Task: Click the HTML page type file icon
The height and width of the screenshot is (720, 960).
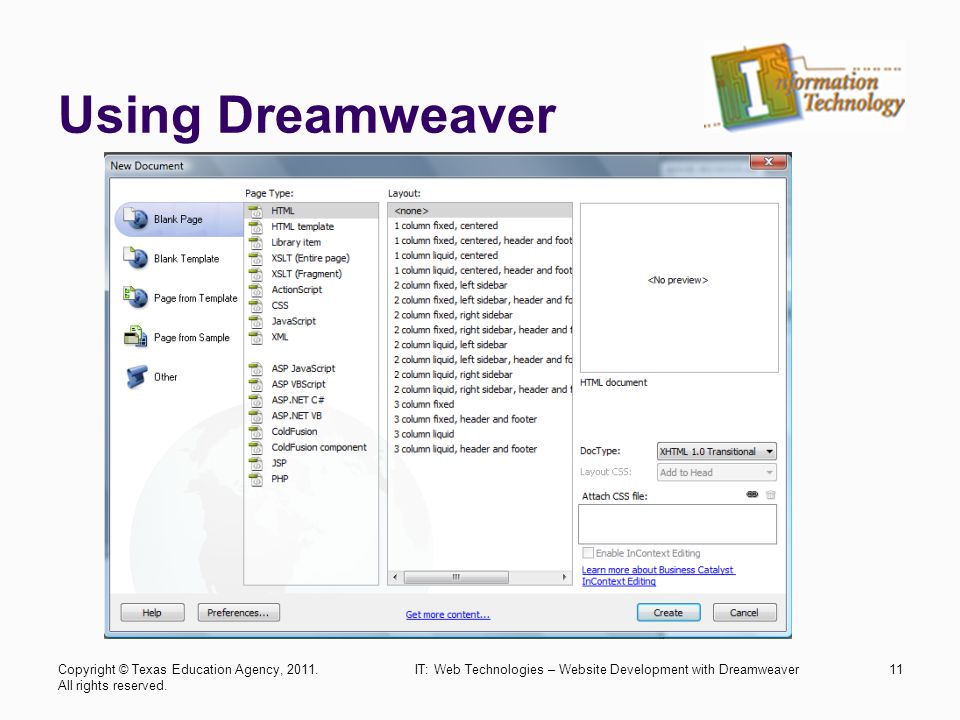Action: point(256,211)
